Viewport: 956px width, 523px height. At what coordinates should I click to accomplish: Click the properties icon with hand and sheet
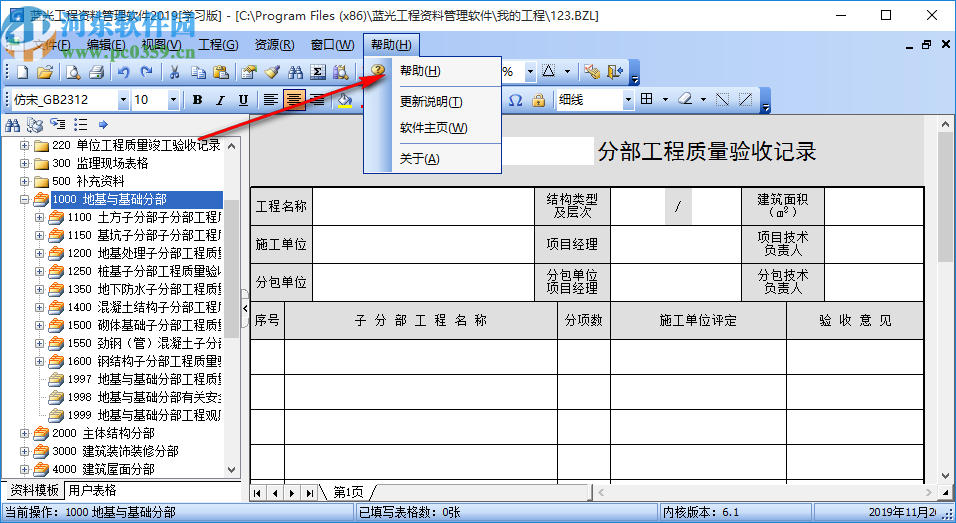[x=249, y=72]
